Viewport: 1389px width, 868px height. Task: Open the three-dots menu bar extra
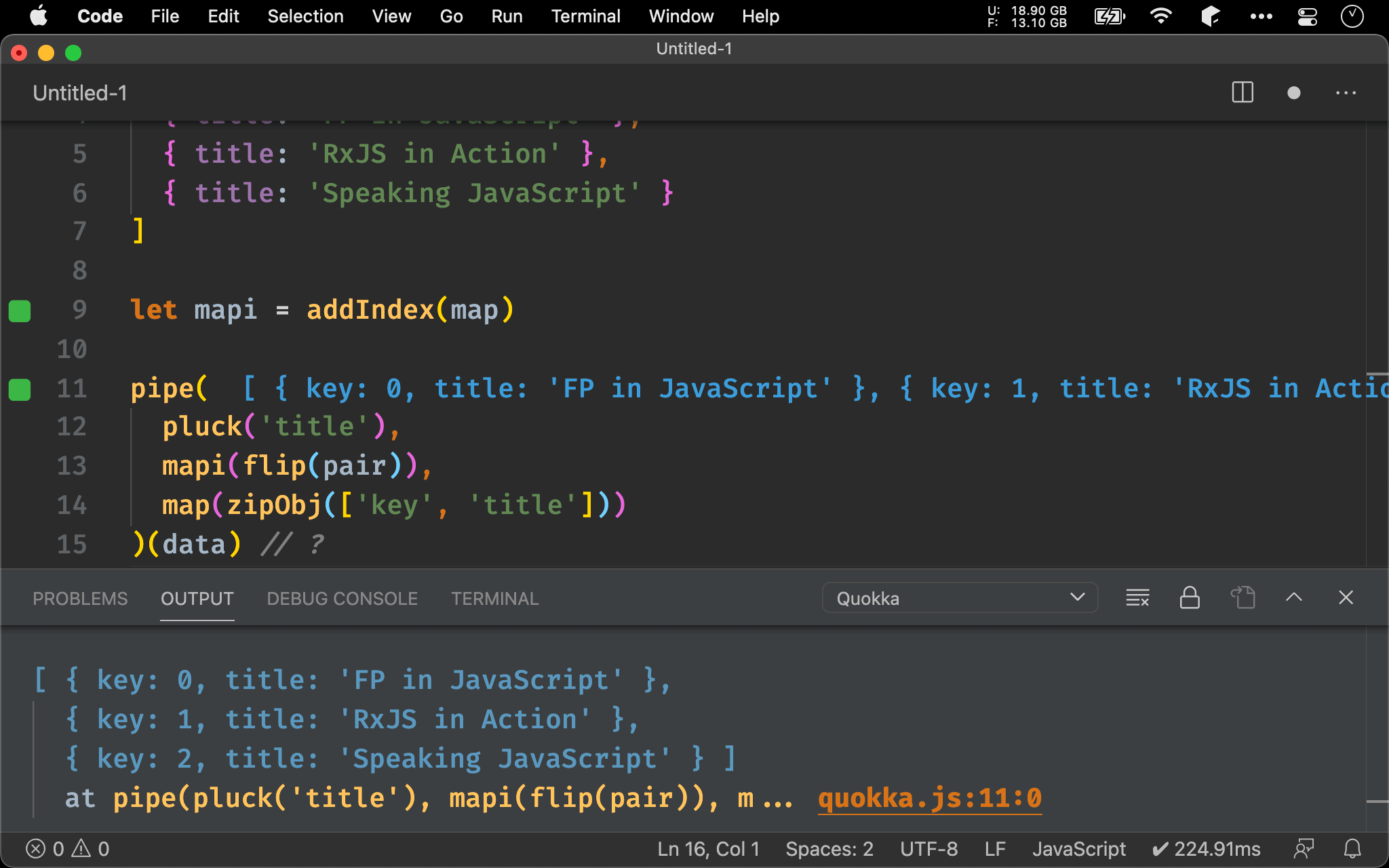[1261, 16]
